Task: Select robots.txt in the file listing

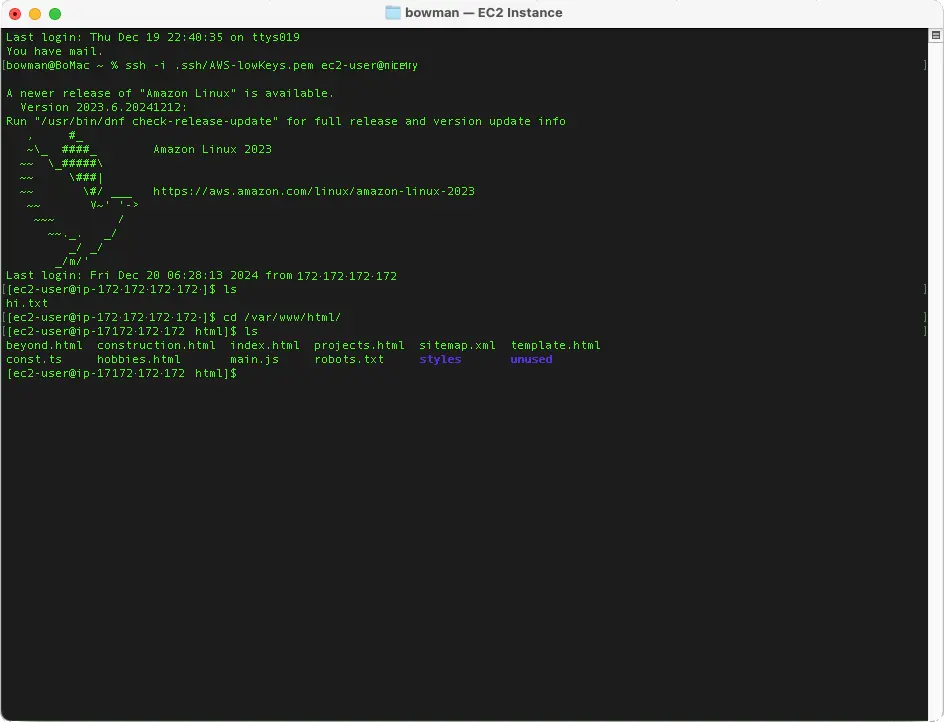Action: [x=348, y=359]
